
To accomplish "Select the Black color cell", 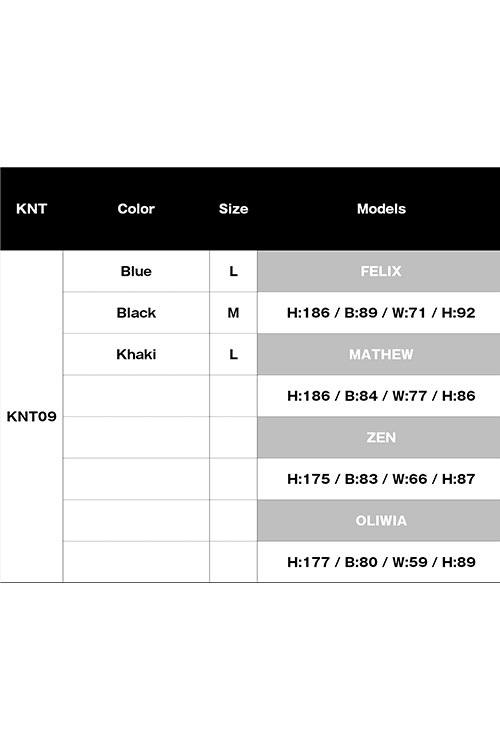I will [x=136, y=313].
